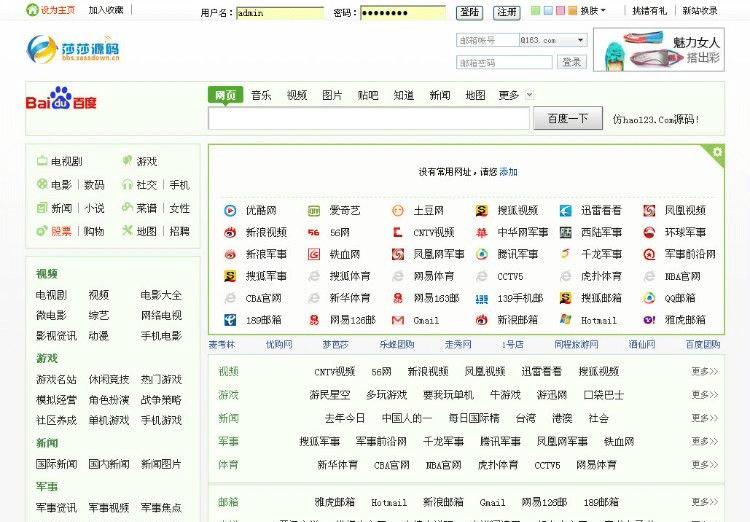Pick the green skin color swatch
This screenshot has height=522, width=750.
[x=535, y=11]
